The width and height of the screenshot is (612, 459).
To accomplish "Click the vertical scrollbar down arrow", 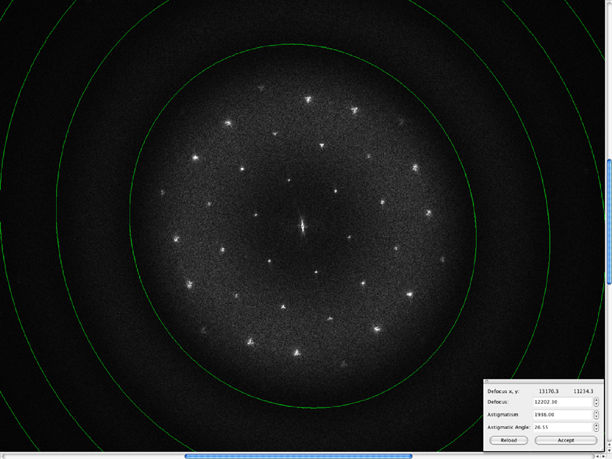I will 609,450.
